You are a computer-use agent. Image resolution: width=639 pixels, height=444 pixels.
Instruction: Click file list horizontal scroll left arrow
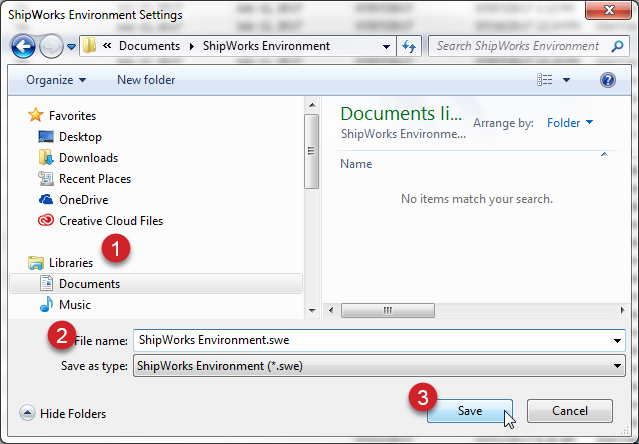coord(331,310)
